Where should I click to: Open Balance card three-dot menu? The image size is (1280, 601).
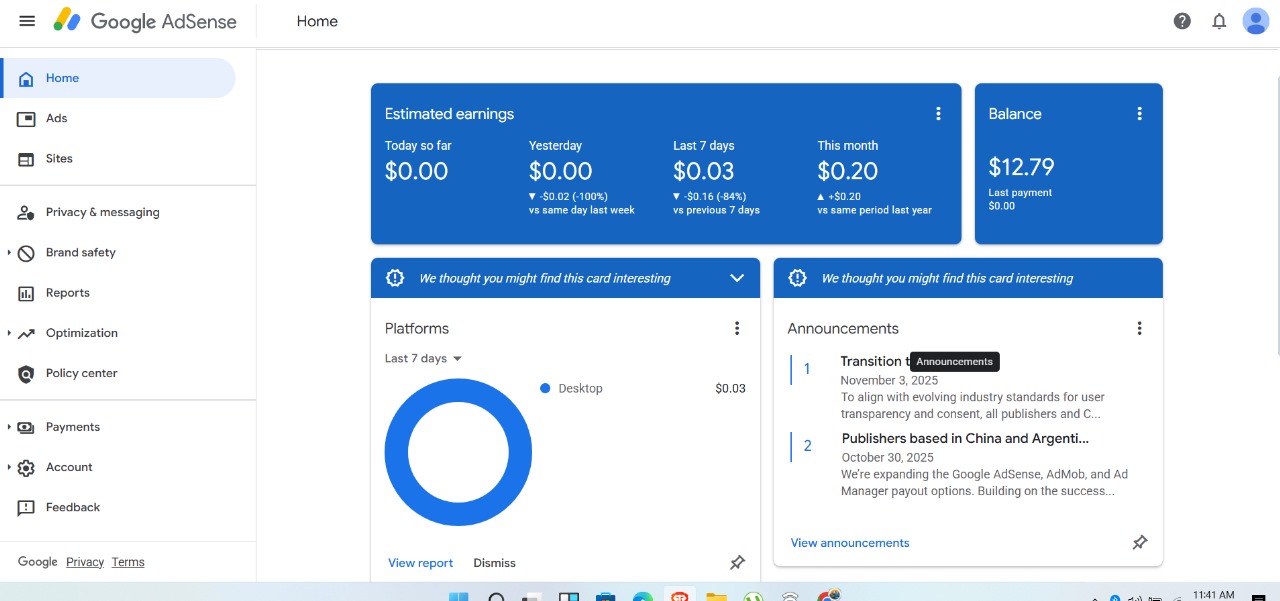click(x=1139, y=114)
